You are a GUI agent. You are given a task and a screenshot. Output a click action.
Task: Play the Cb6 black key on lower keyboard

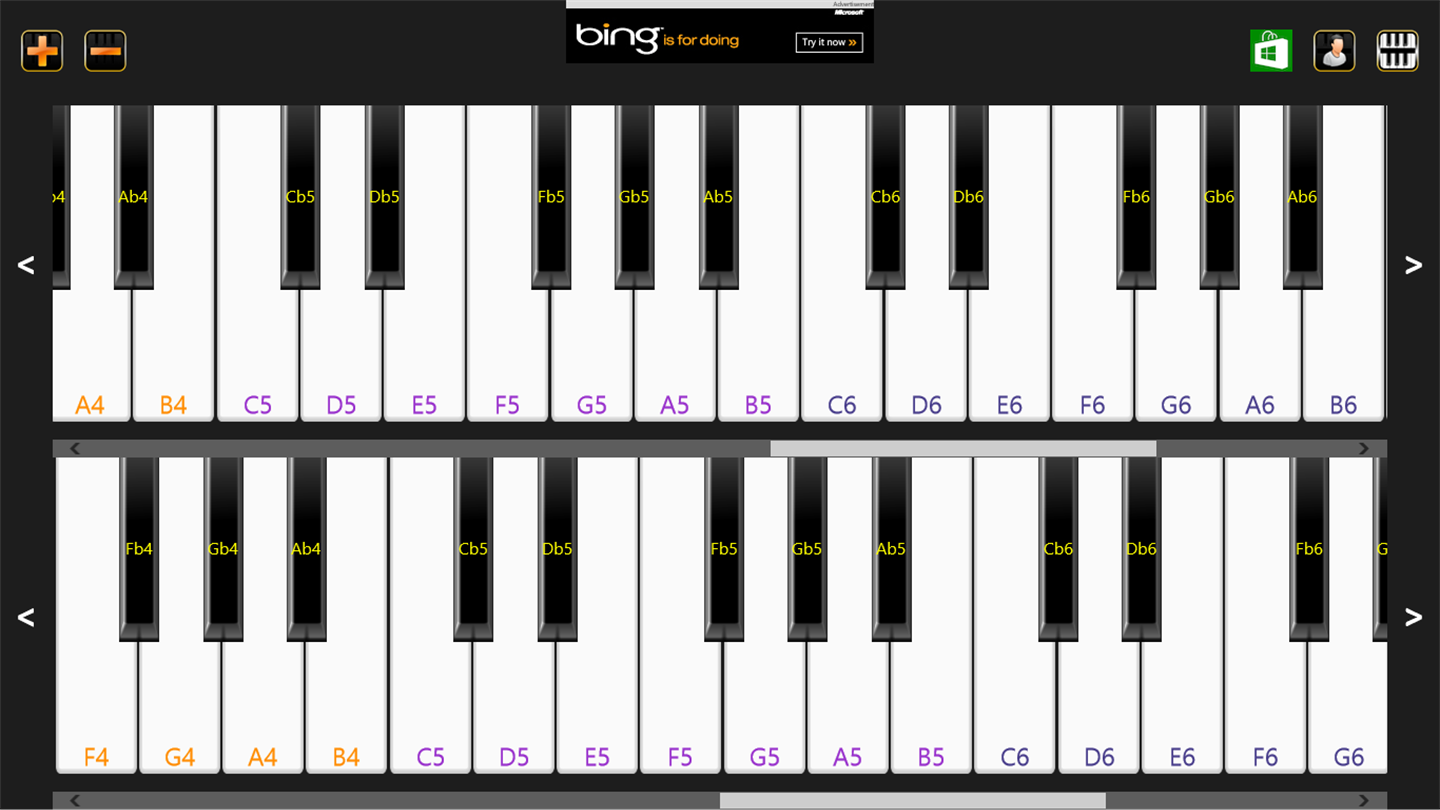(1058, 549)
